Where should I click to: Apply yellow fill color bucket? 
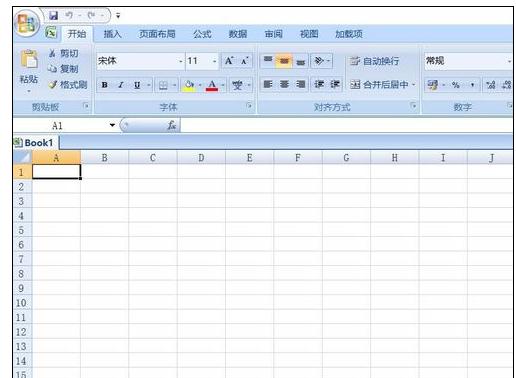tap(189, 85)
